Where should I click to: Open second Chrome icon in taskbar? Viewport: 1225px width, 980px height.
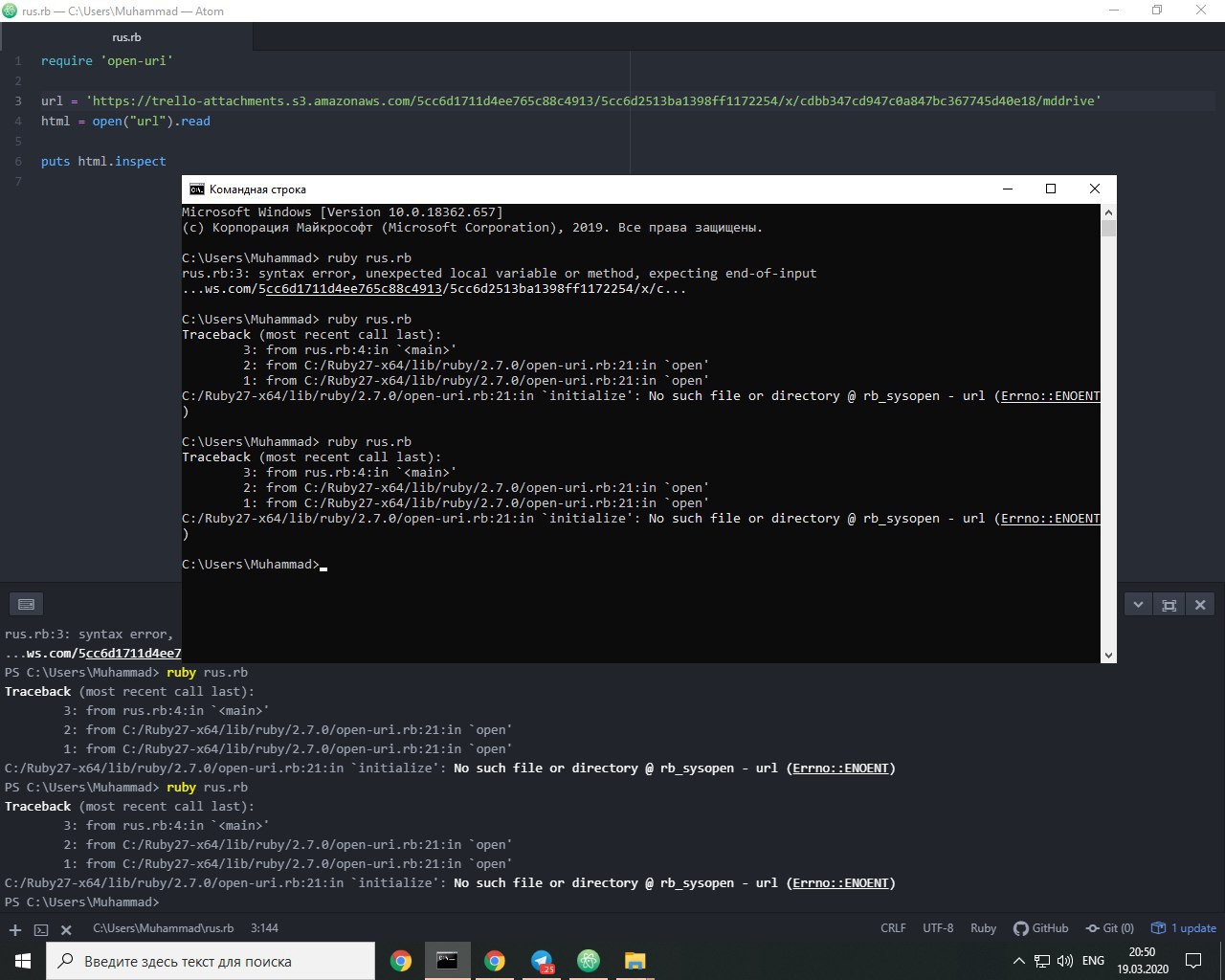(495, 961)
